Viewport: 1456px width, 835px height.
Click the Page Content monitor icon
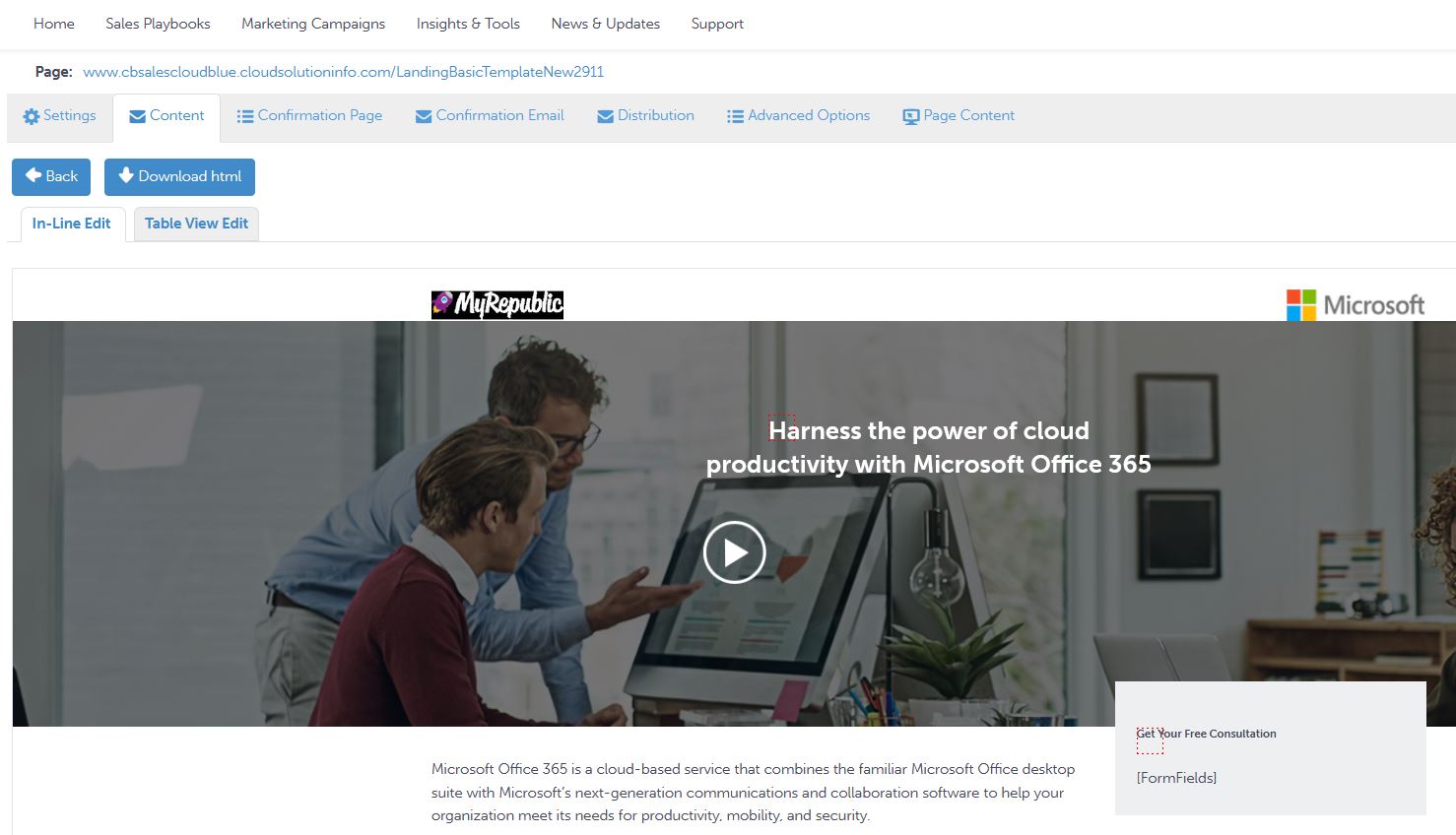[911, 116]
